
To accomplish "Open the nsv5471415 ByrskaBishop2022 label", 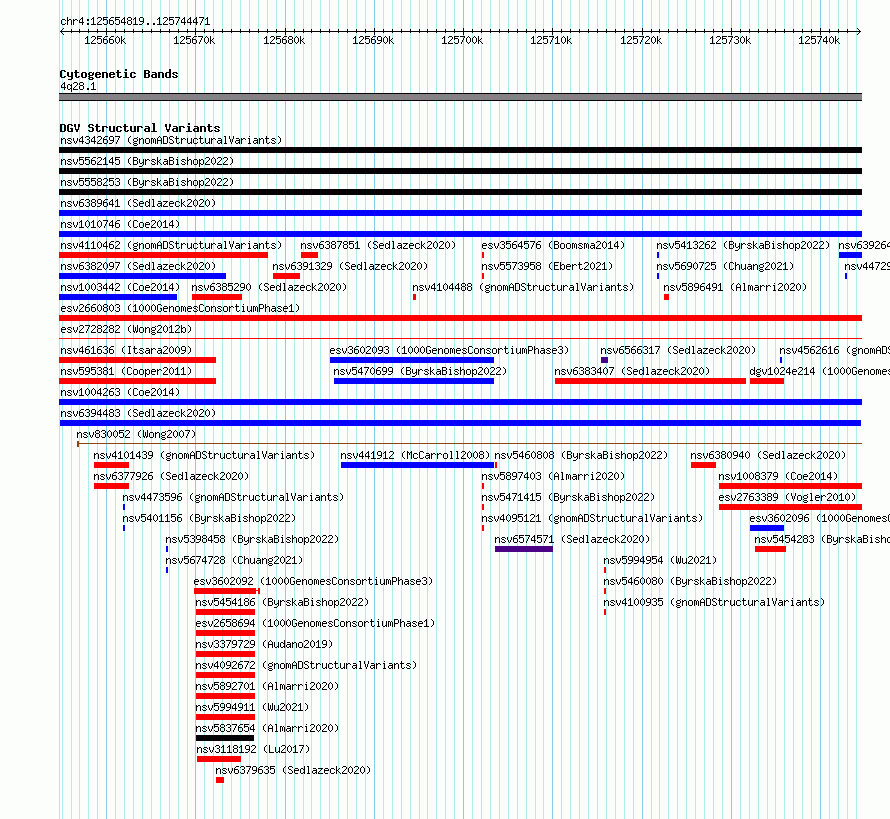I will (568, 497).
